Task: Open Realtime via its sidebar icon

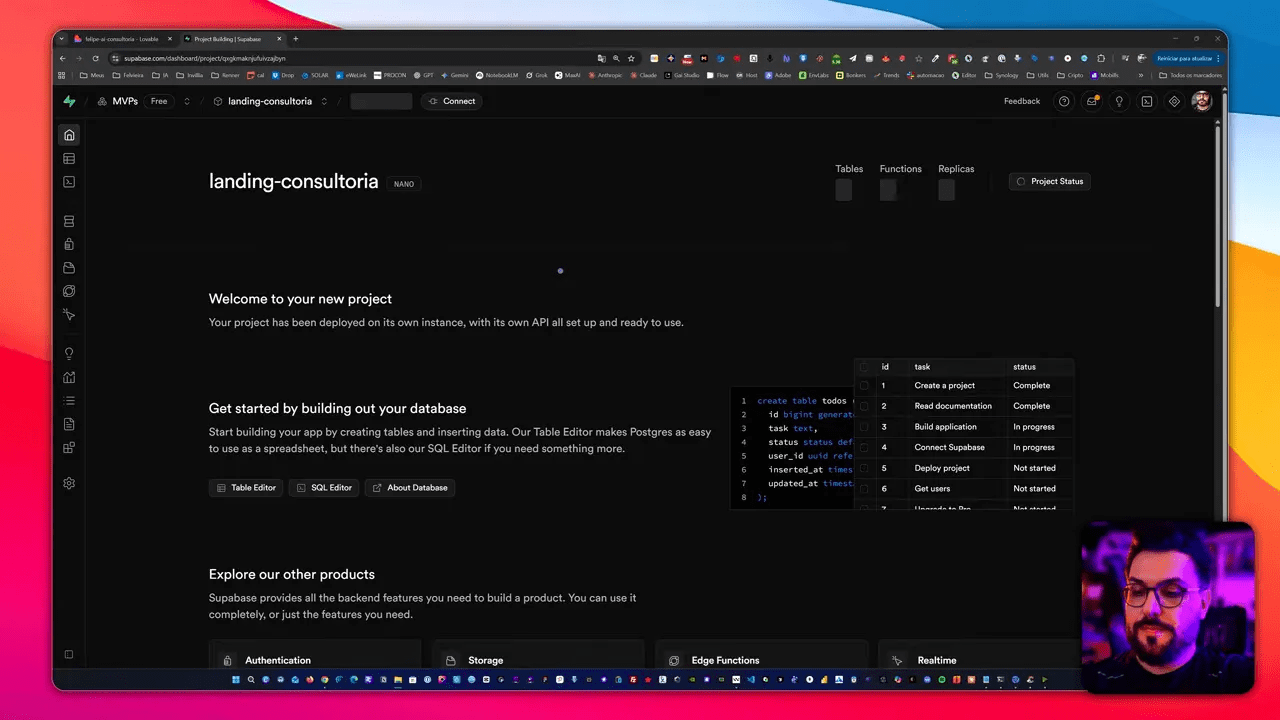Action: coord(68,291)
